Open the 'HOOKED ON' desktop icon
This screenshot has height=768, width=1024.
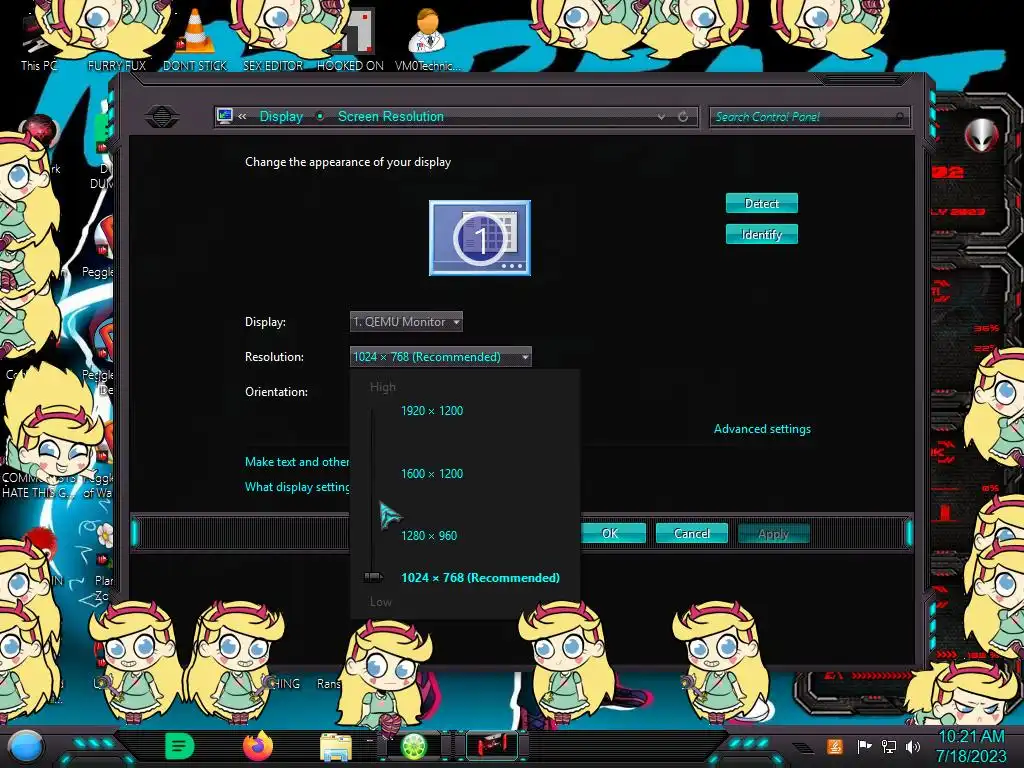pos(350,39)
